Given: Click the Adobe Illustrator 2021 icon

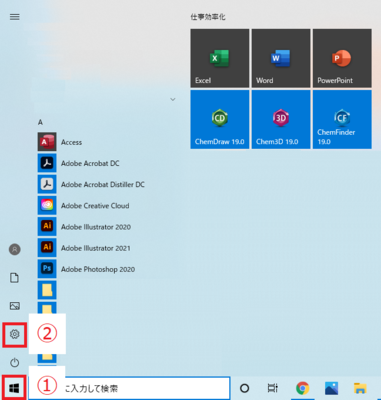Looking at the screenshot, I should point(47,248).
